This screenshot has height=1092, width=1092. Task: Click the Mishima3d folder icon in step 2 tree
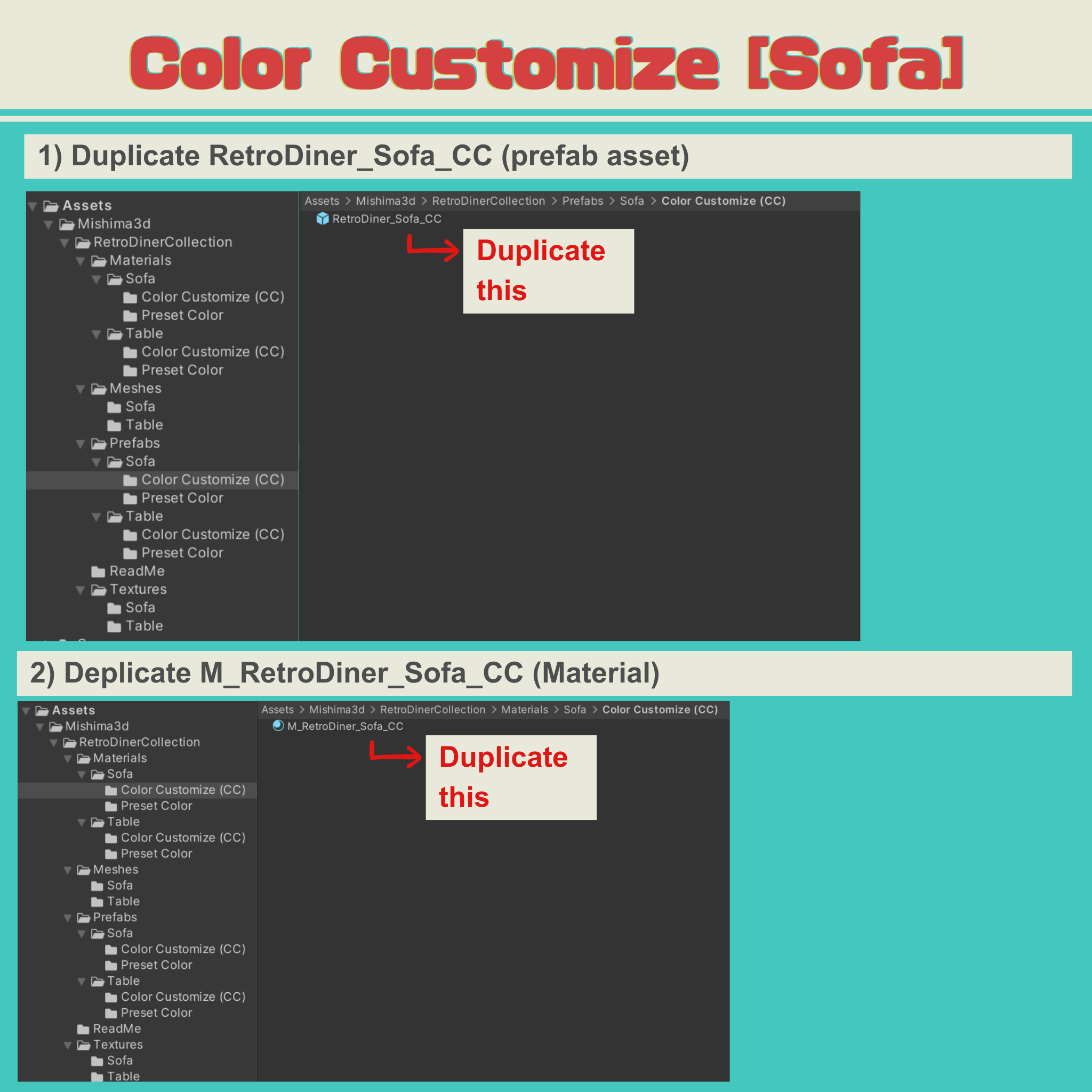pyautogui.click(x=55, y=726)
